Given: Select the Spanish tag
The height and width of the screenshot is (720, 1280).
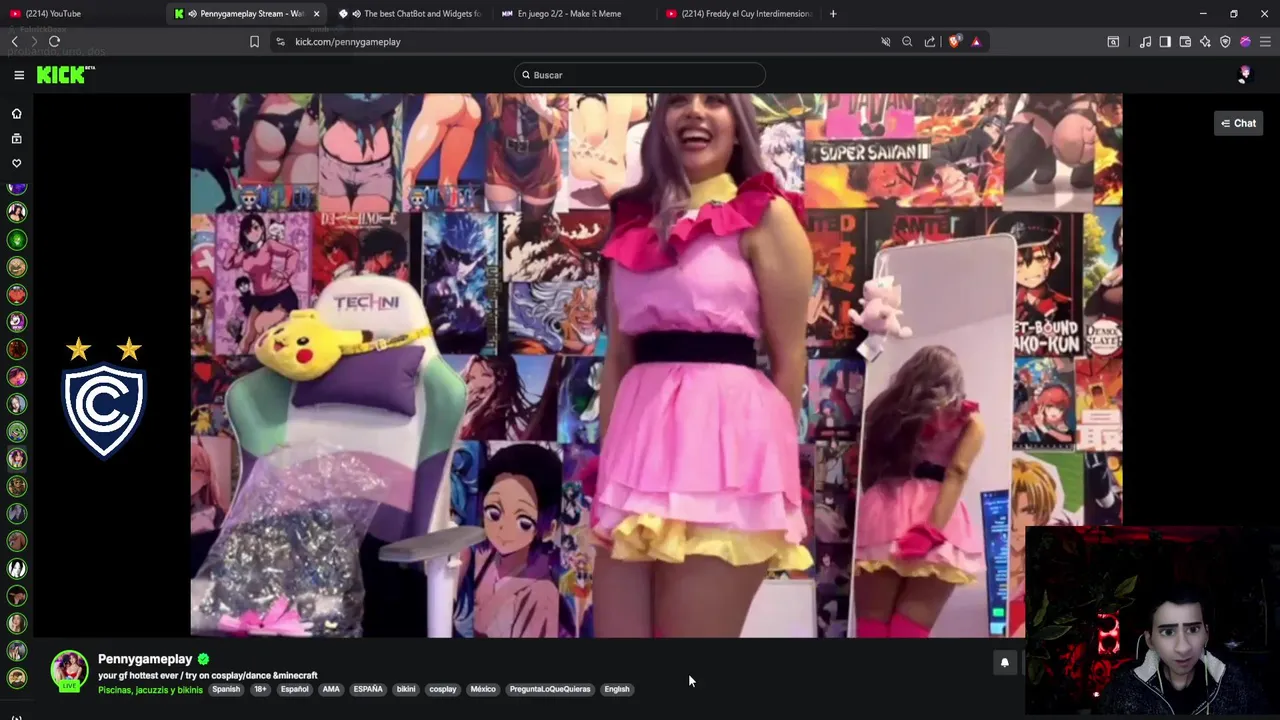Looking at the screenshot, I should coord(226,689).
